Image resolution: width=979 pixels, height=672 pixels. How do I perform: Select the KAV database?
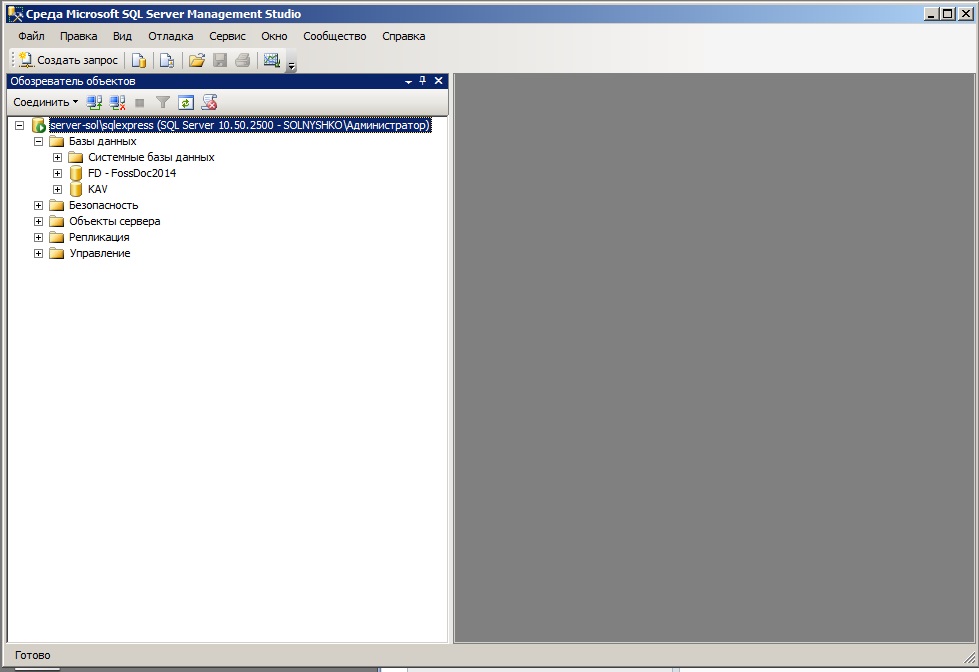97,189
